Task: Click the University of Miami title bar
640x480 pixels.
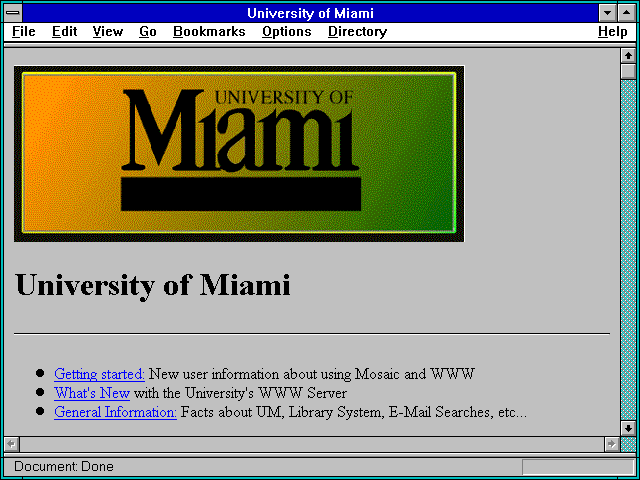Action: [x=311, y=13]
